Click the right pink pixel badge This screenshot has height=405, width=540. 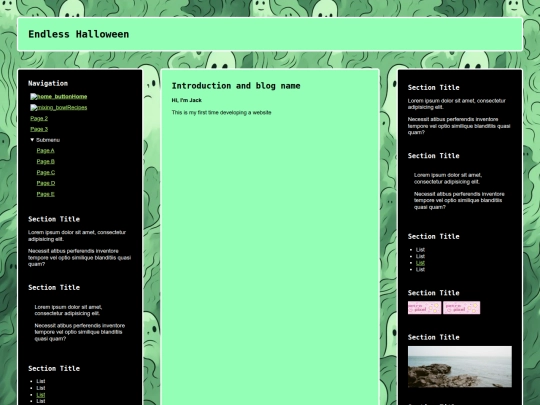tap(461, 308)
